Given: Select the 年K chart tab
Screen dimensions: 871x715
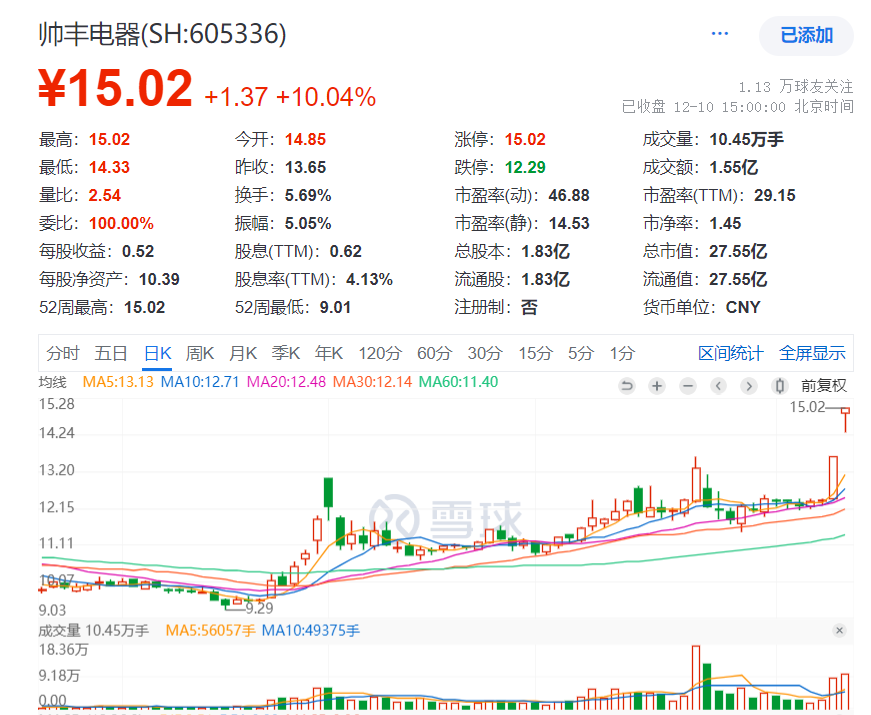Looking at the screenshot, I should (328, 353).
